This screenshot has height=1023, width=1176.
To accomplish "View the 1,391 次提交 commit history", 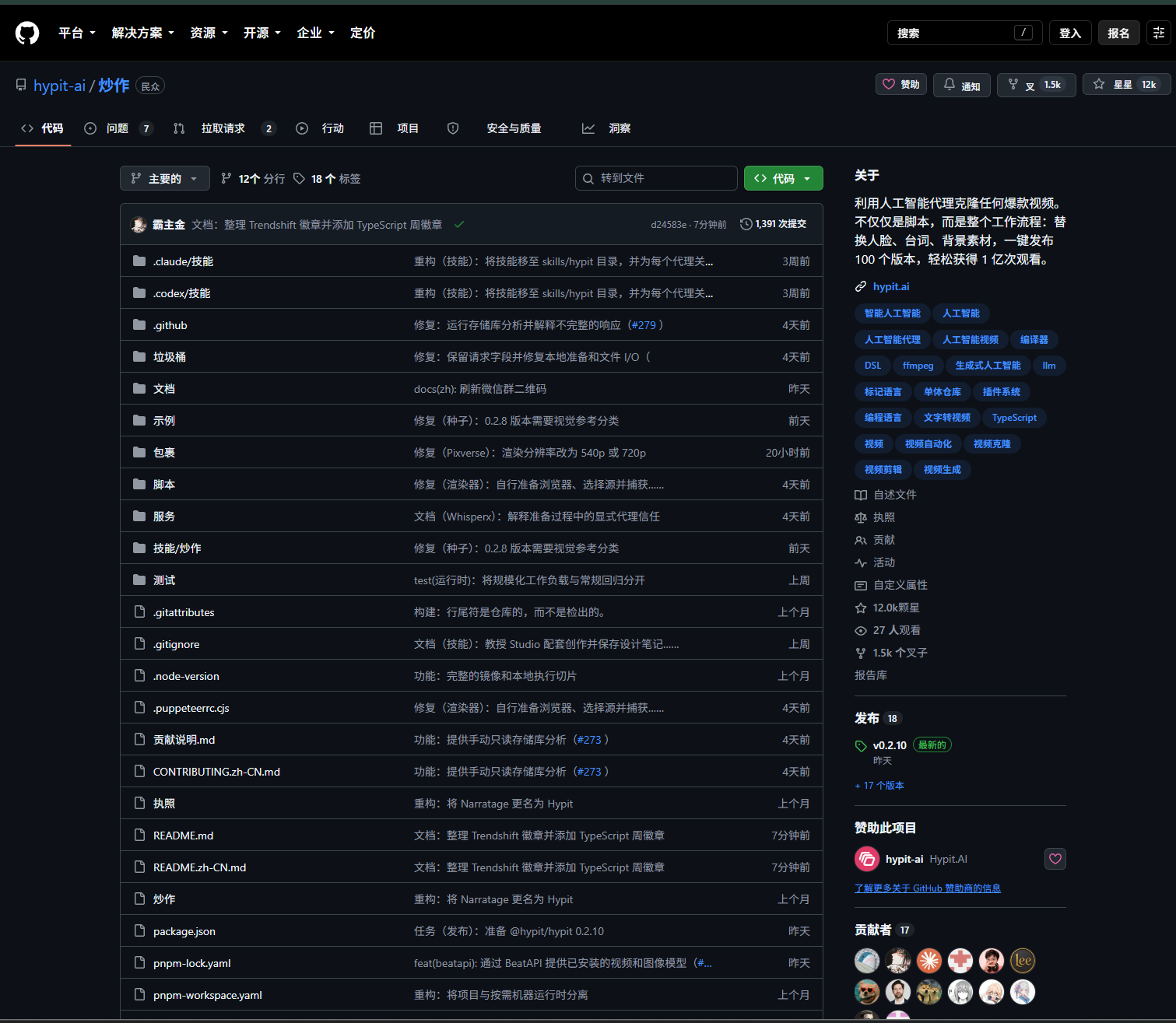I will tap(773, 224).
